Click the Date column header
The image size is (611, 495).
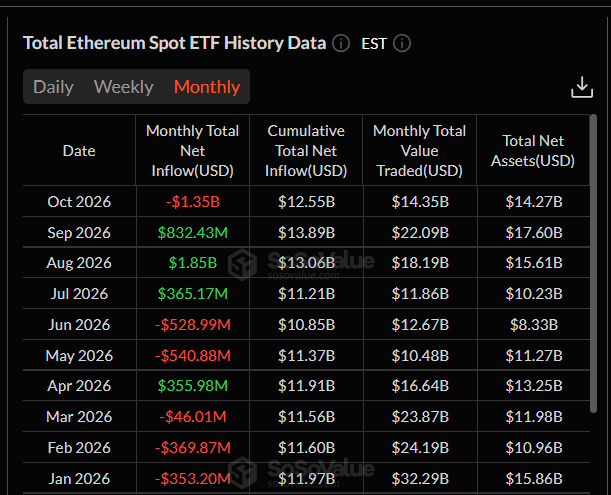point(79,150)
